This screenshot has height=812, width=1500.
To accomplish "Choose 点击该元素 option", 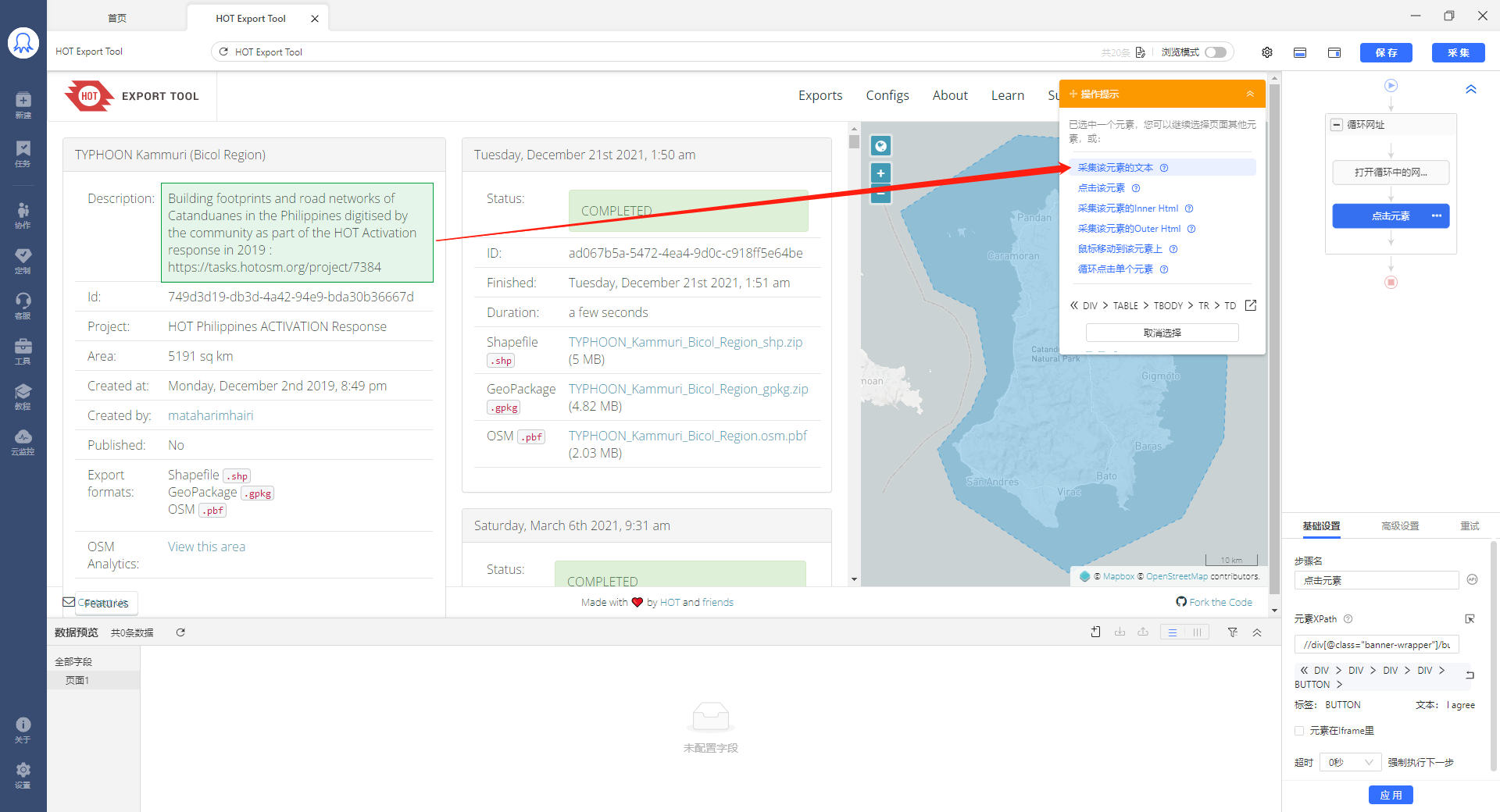I will [x=1101, y=188].
